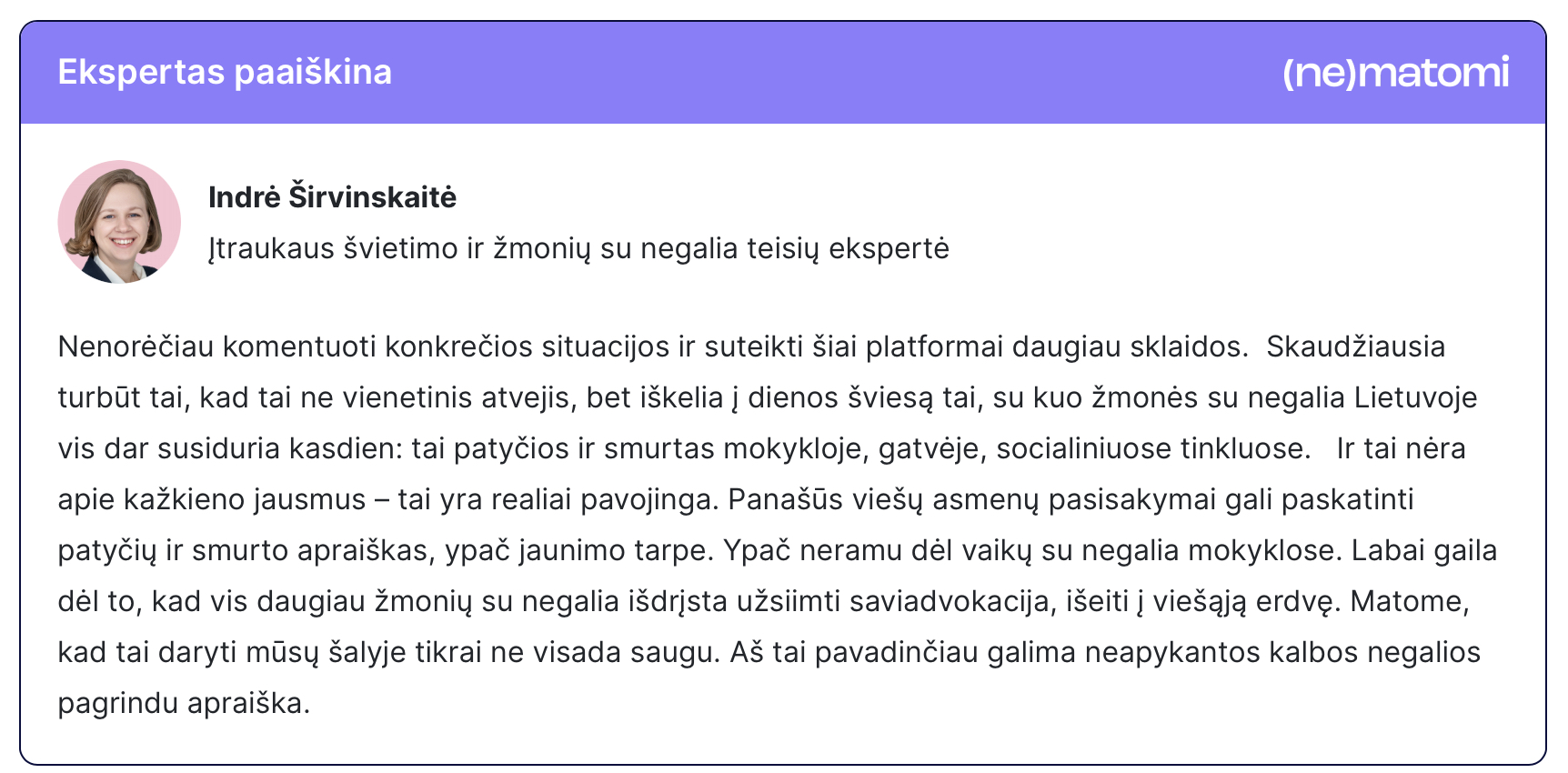This screenshot has width=1568, height=773.
Task: Click the closing words "pagrindu apraiška"
Action: point(184,703)
